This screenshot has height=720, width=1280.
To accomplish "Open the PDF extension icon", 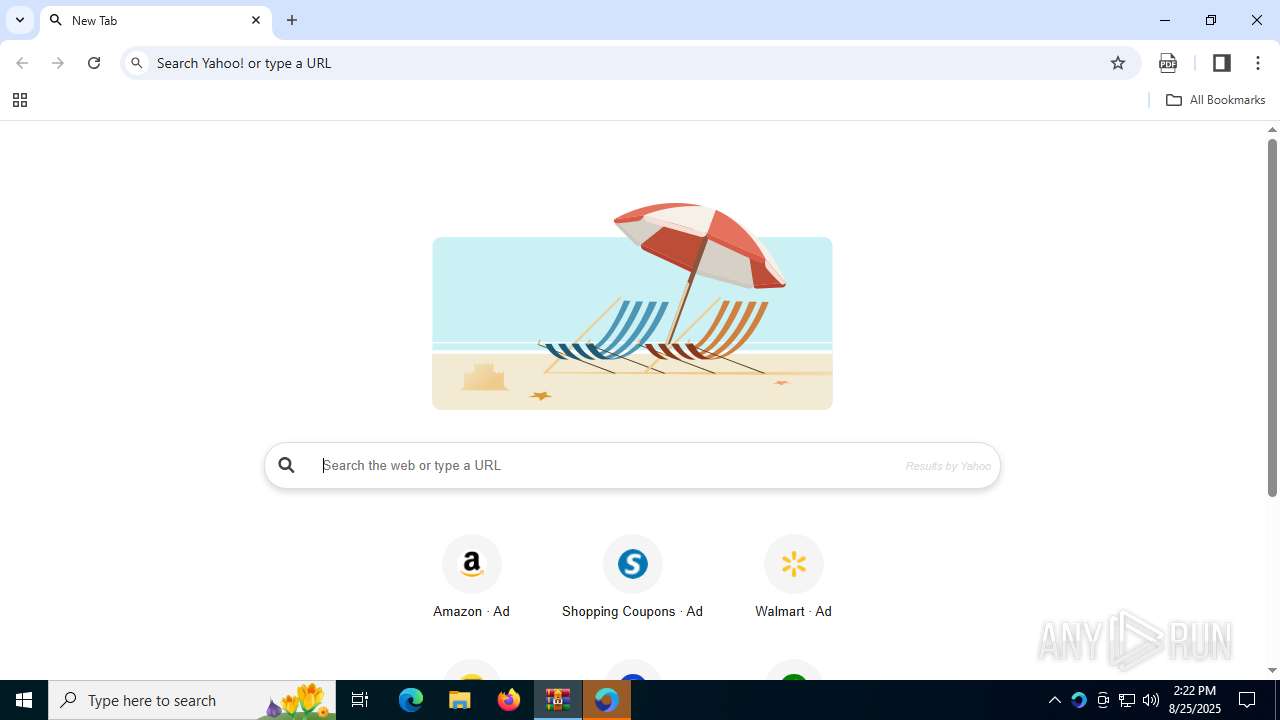I will [1168, 63].
